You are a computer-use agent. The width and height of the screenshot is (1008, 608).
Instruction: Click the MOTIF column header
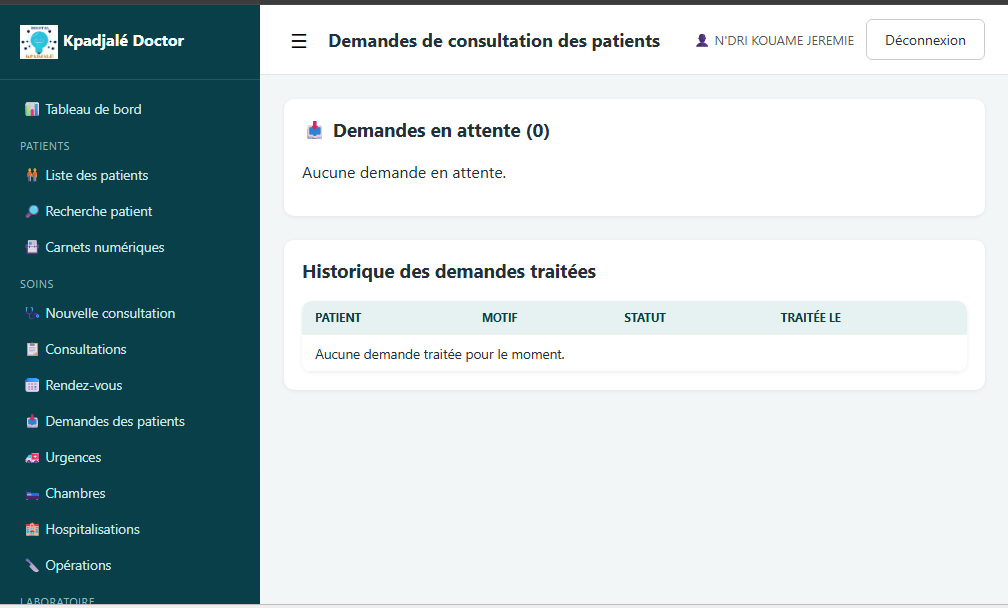[x=500, y=317]
